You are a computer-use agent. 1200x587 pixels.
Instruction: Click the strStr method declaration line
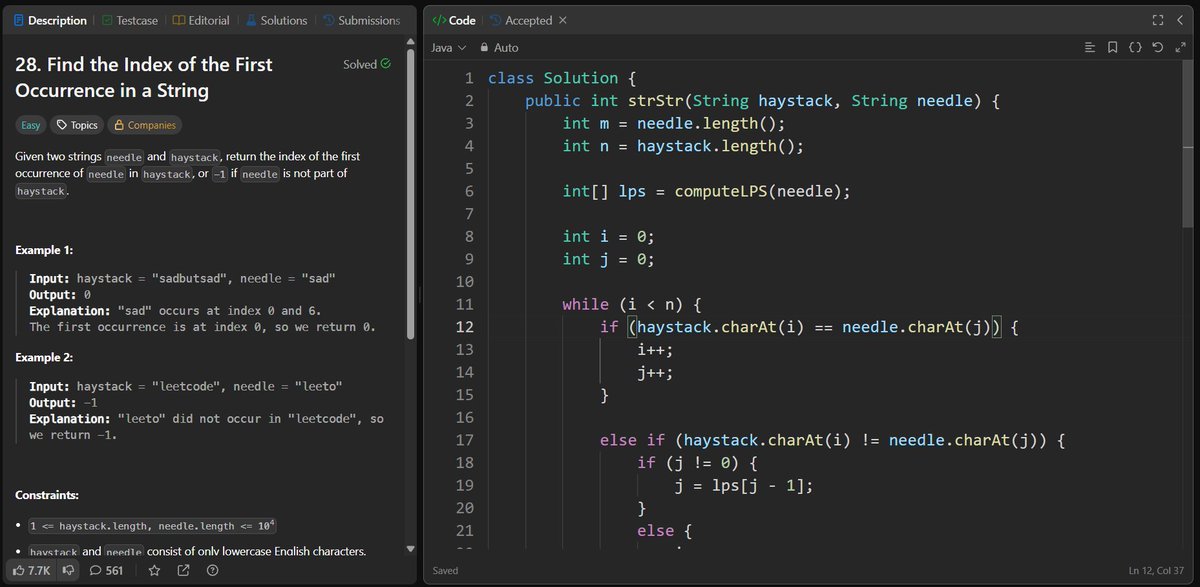click(762, 100)
